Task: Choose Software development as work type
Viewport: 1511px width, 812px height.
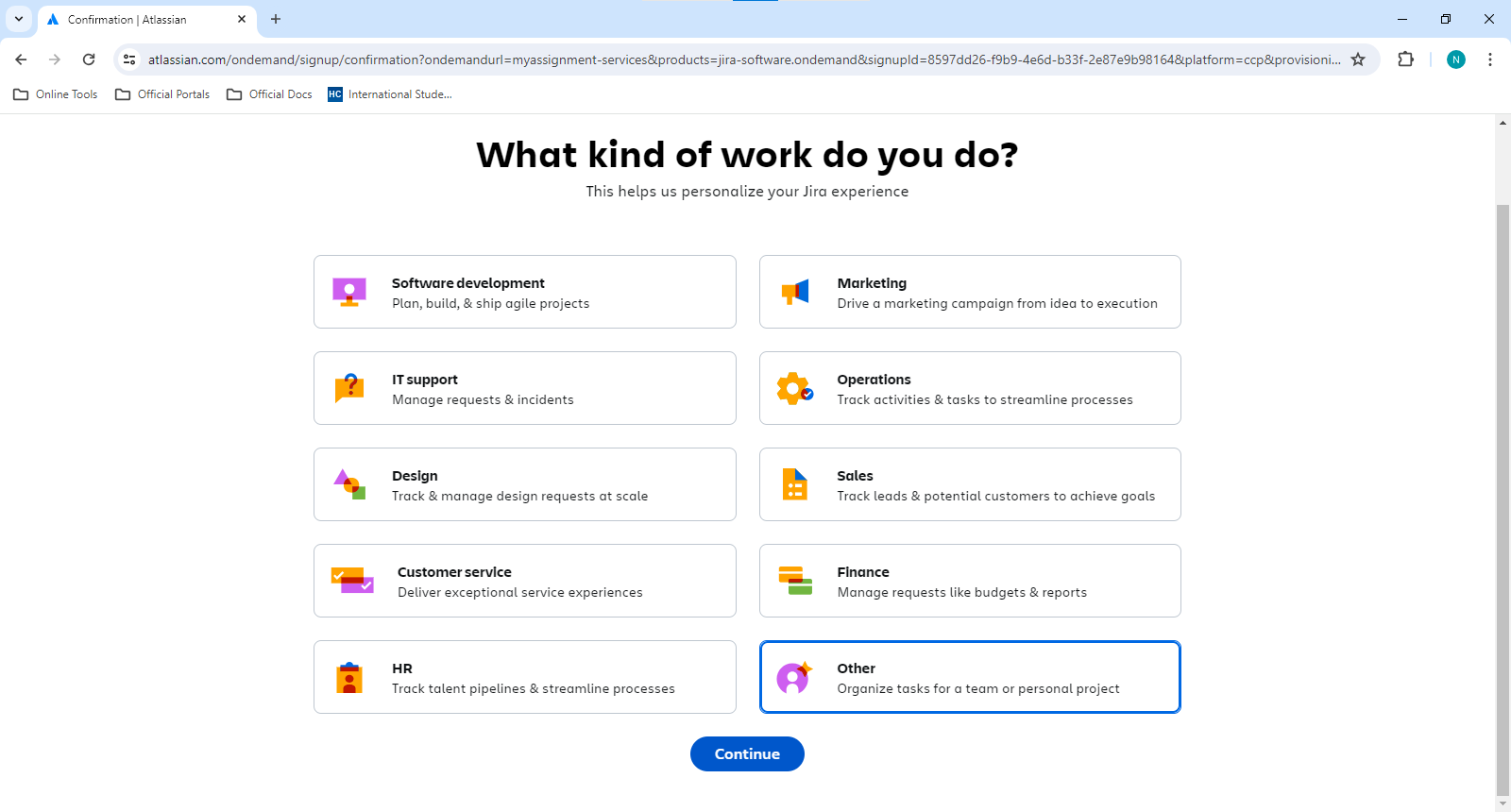Action: click(525, 292)
